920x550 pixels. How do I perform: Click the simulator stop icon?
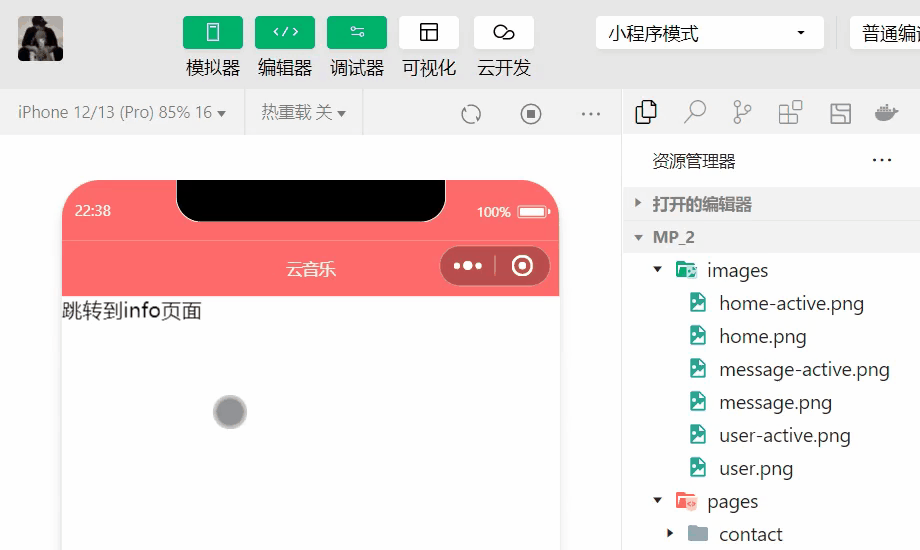(x=531, y=114)
